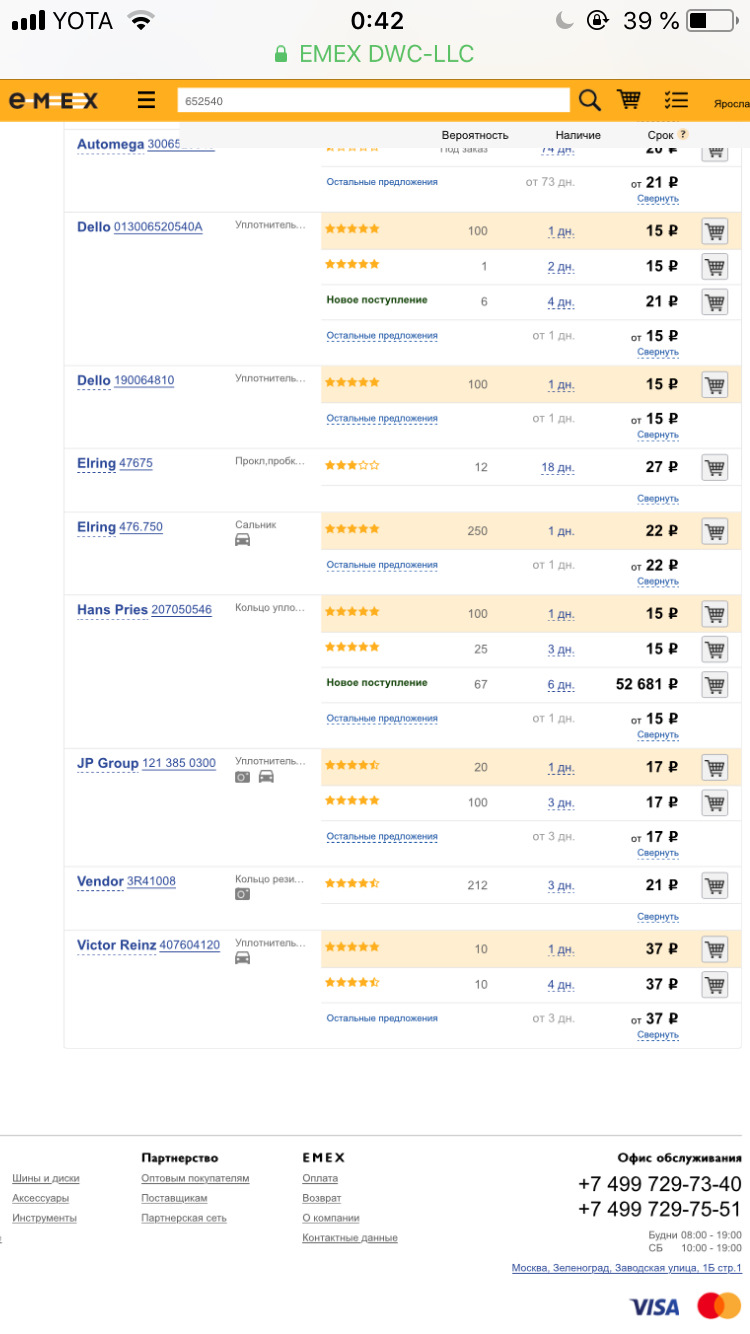
Task: Click the search field containing 652540
Action: [x=372, y=101]
